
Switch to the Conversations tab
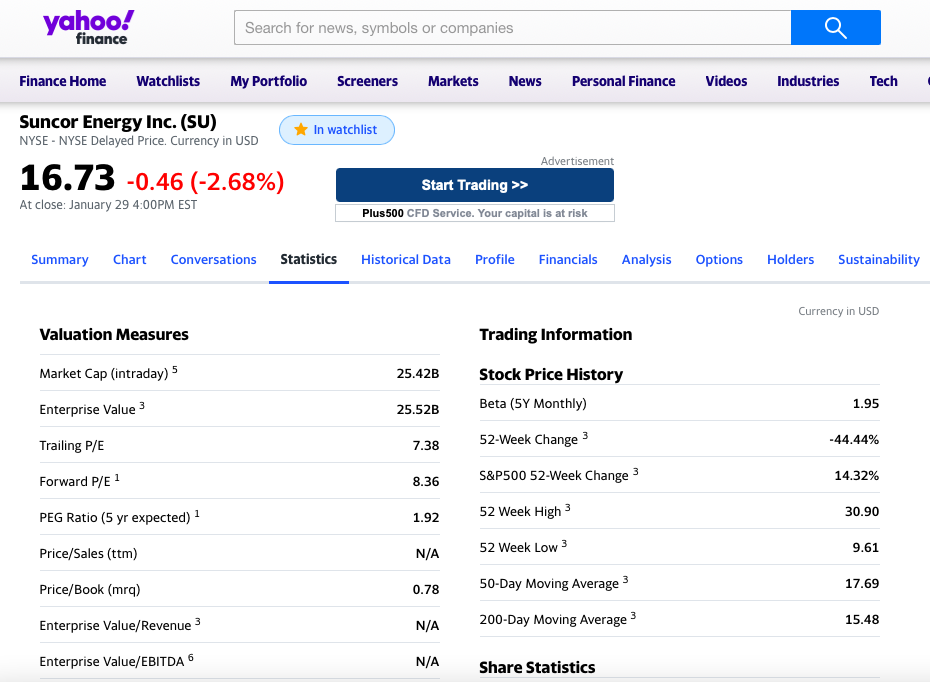(x=214, y=260)
